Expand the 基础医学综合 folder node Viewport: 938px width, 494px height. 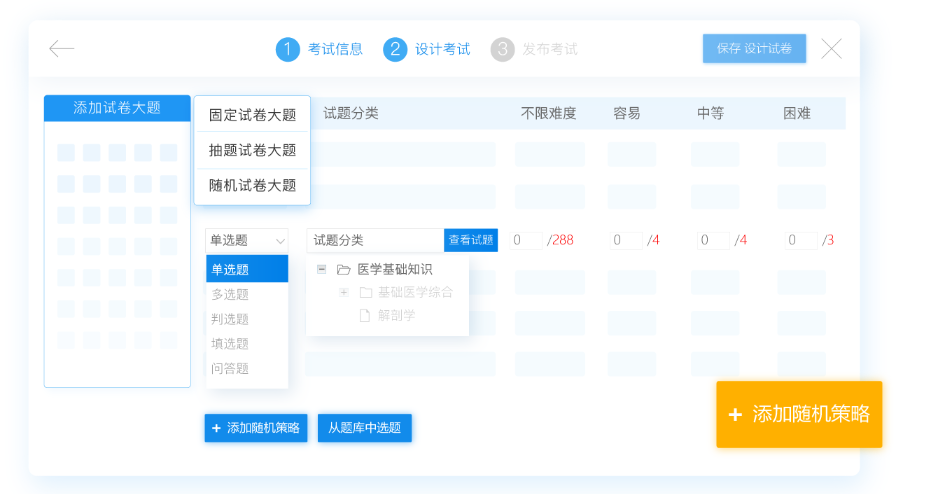point(344,292)
